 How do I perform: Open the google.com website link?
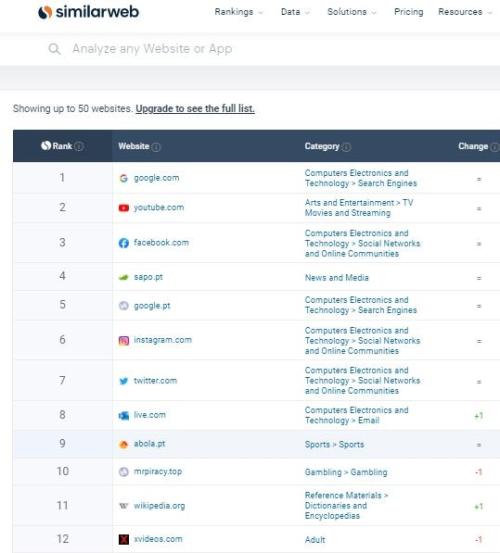click(x=156, y=178)
